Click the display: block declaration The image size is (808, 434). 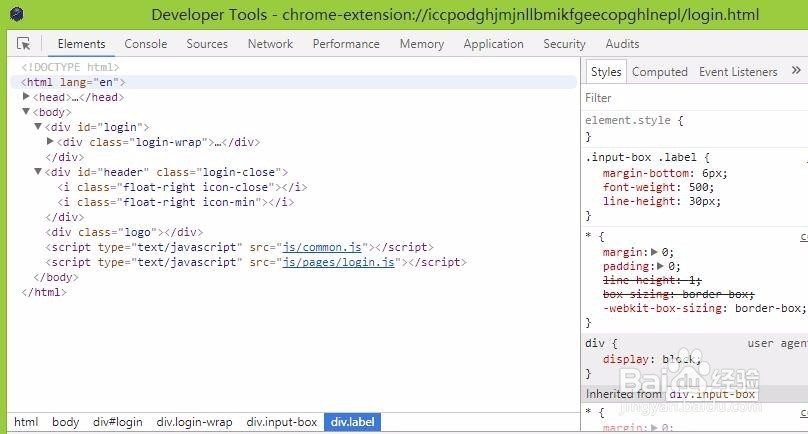click(652, 359)
